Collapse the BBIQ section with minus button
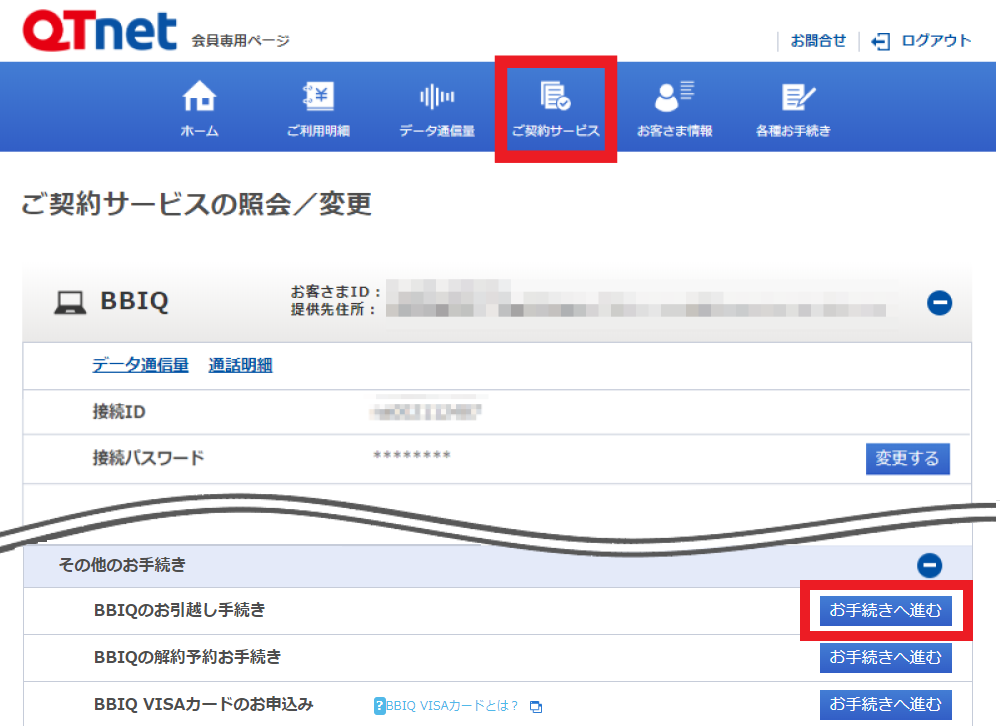1000x726 pixels. (939, 303)
